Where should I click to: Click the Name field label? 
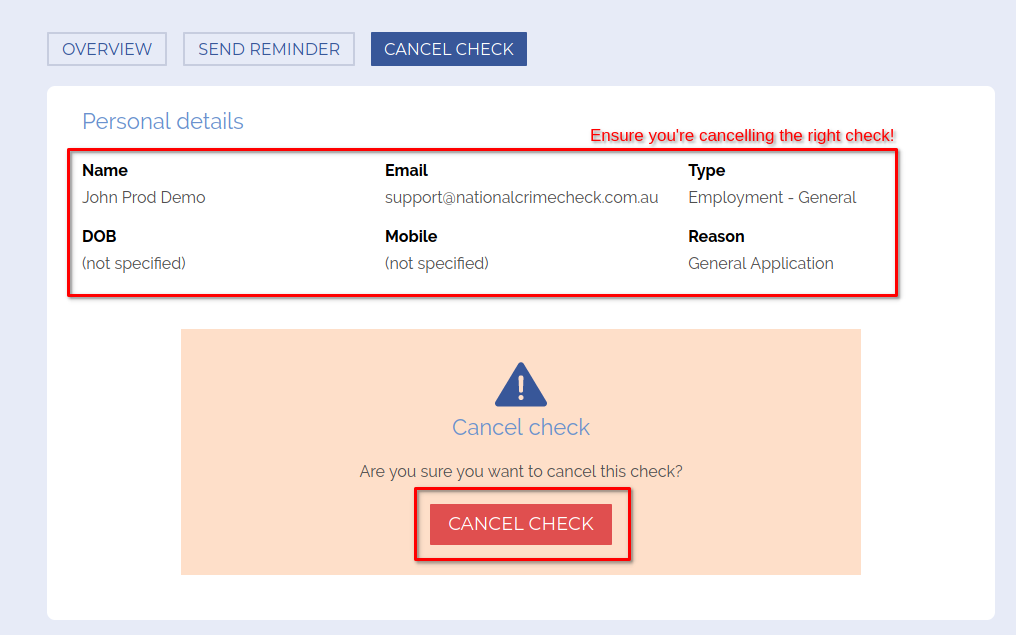pyautogui.click(x=105, y=170)
